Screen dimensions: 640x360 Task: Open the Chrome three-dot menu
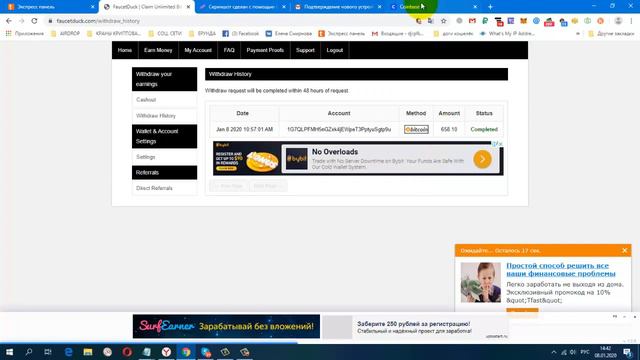tap(631, 21)
